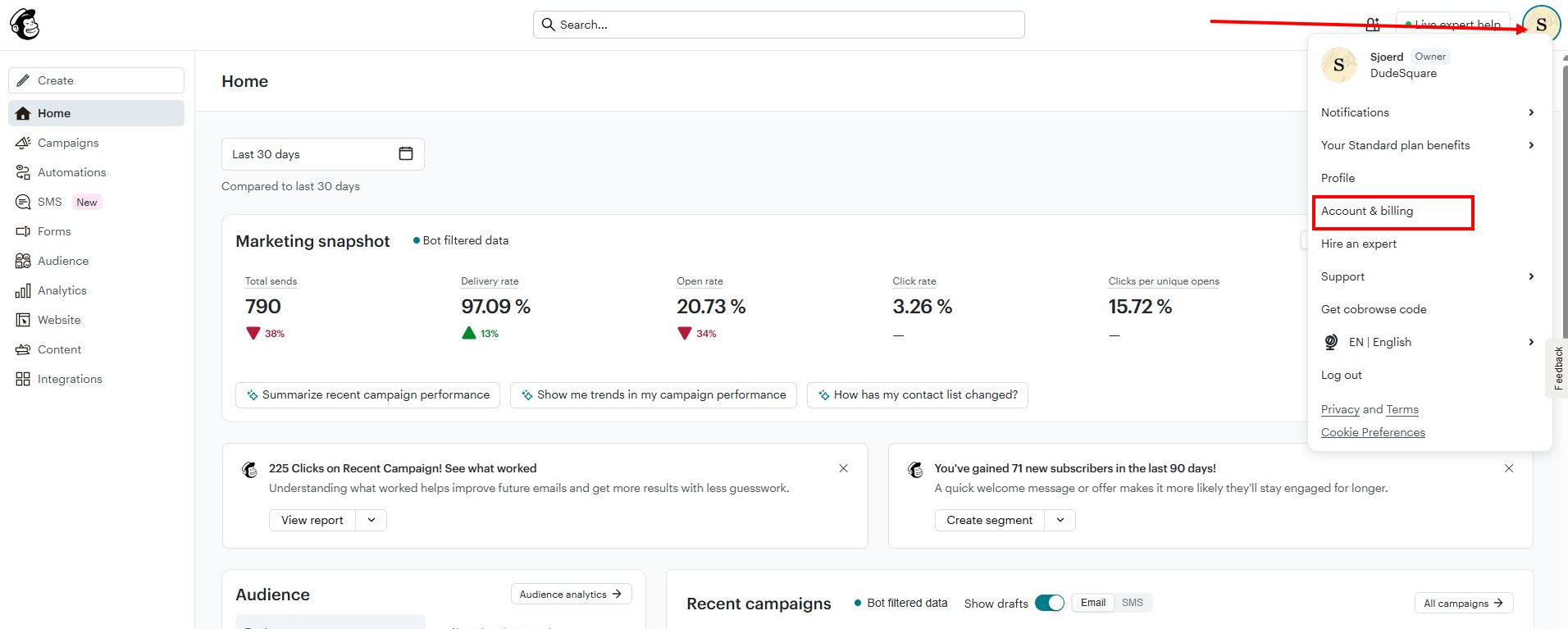The height and width of the screenshot is (629, 1568).
Task: Click the Create pencil icon
Action: pos(23,80)
